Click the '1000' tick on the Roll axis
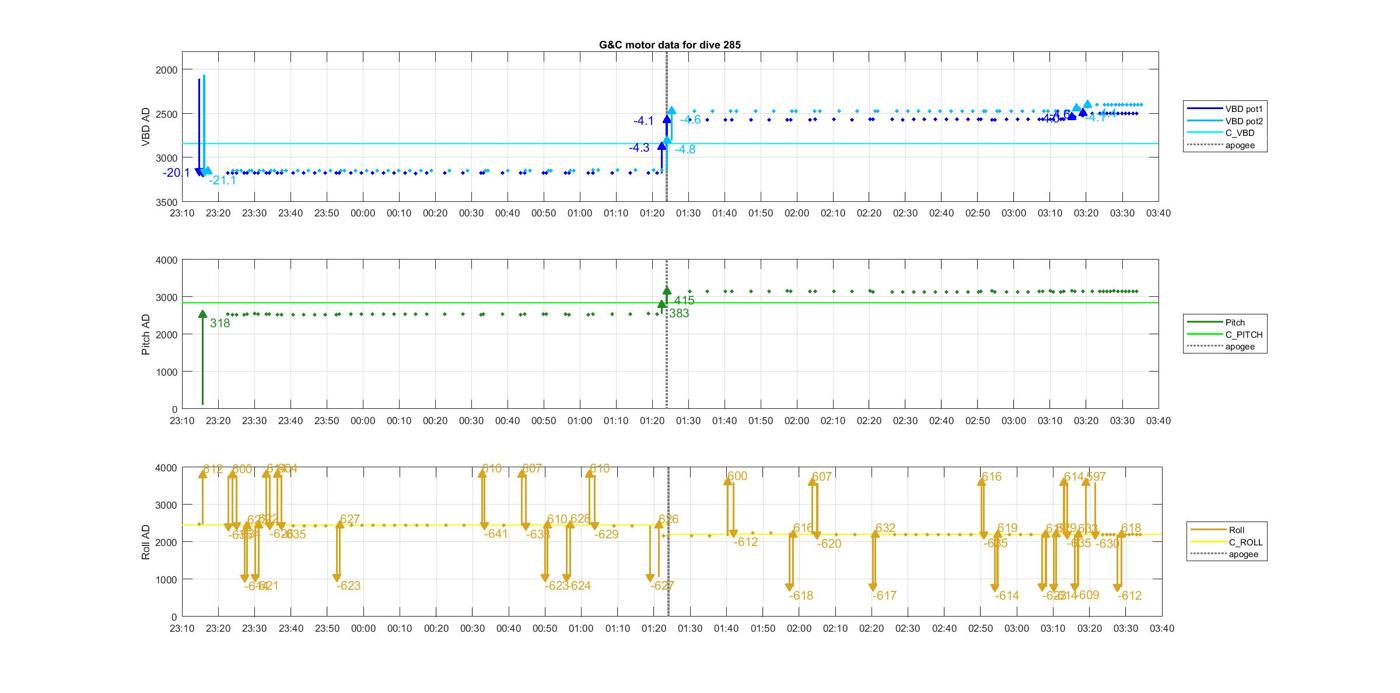Image resolution: width=1400 pixels, height=693 pixels. click(166, 580)
